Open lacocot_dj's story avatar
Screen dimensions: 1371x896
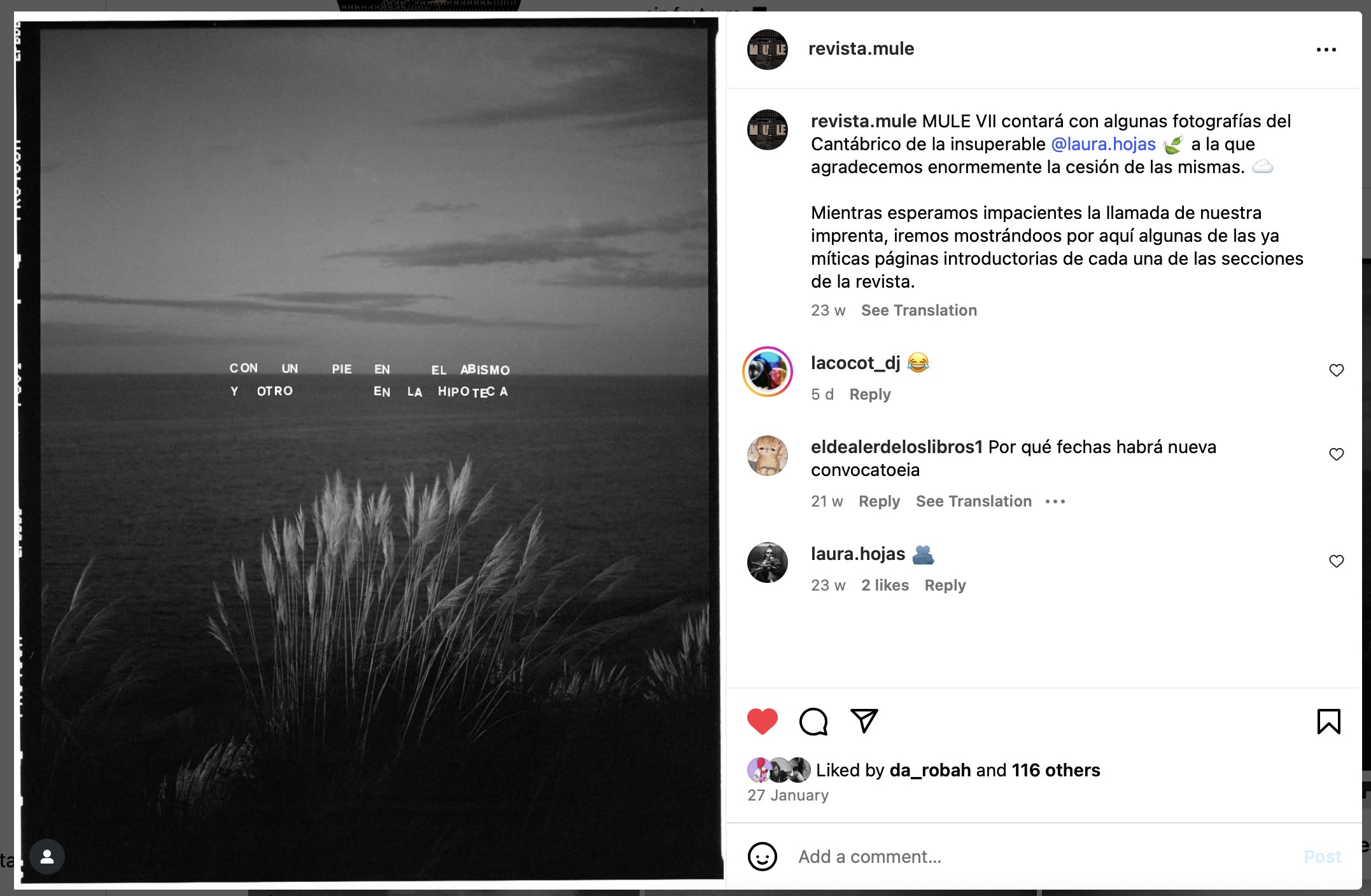click(x=768, y=372)
